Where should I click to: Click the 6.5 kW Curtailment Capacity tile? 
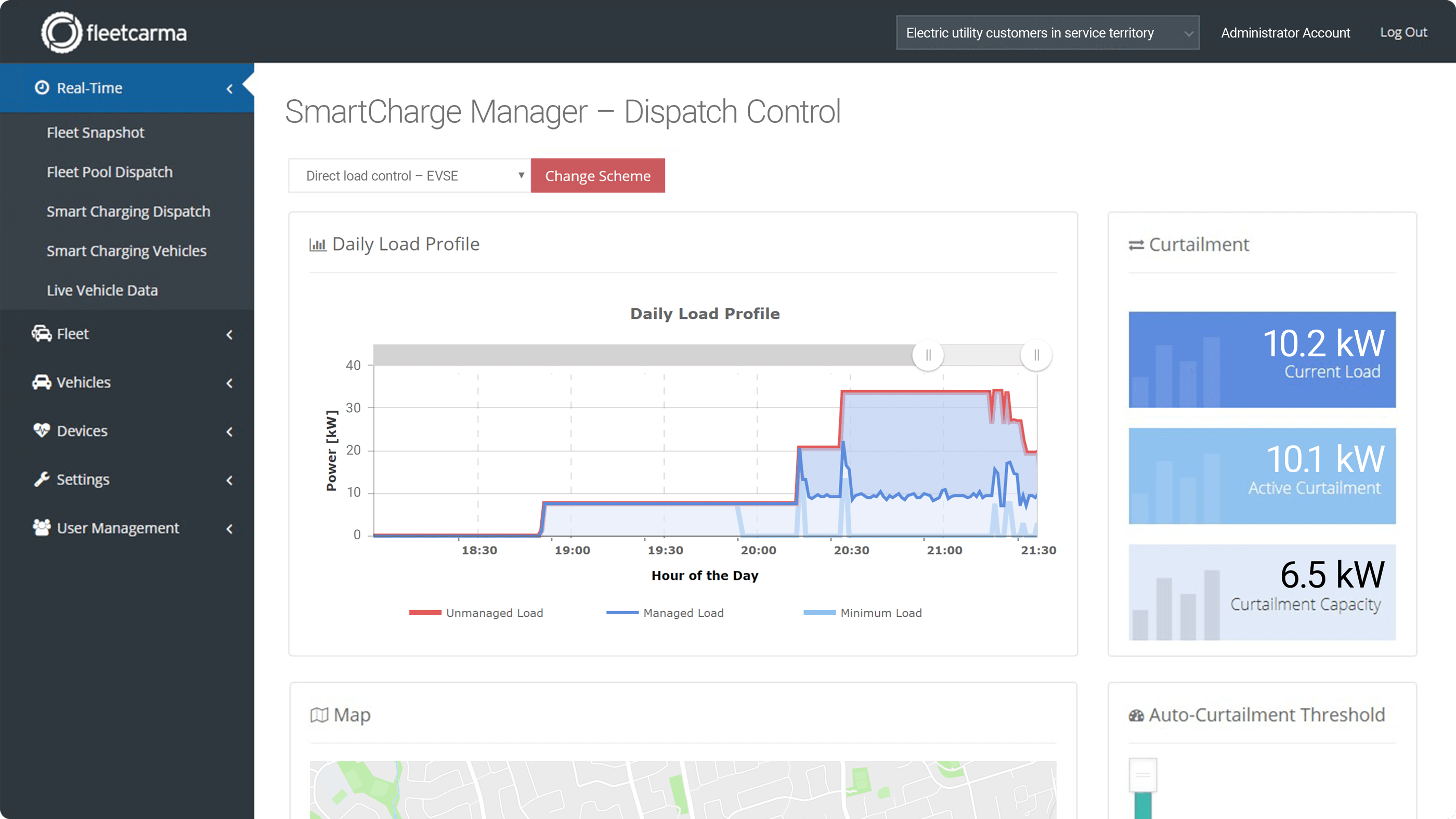coord(1262,592)
